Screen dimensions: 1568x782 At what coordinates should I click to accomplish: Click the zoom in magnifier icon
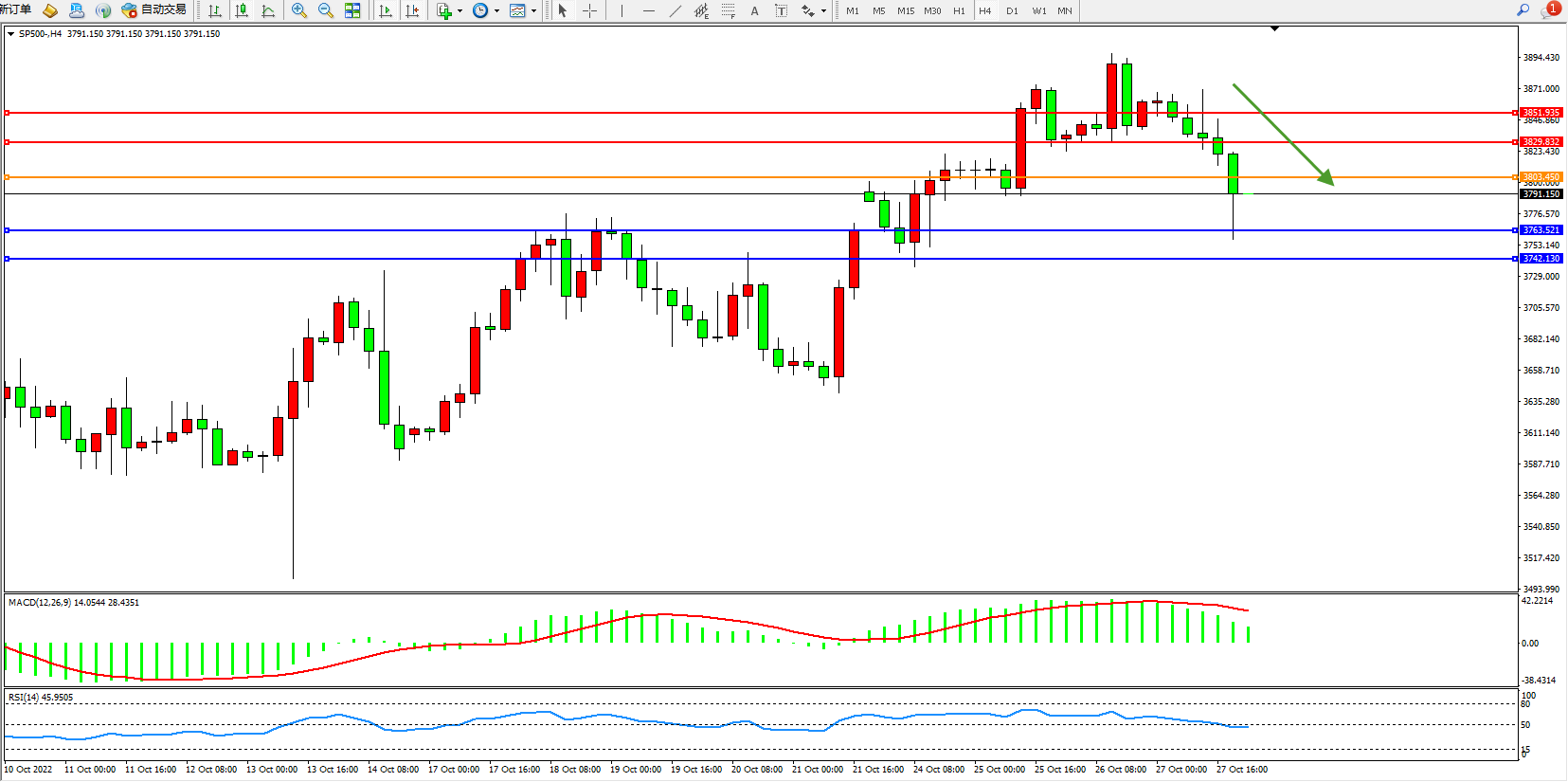pos(299,10)
